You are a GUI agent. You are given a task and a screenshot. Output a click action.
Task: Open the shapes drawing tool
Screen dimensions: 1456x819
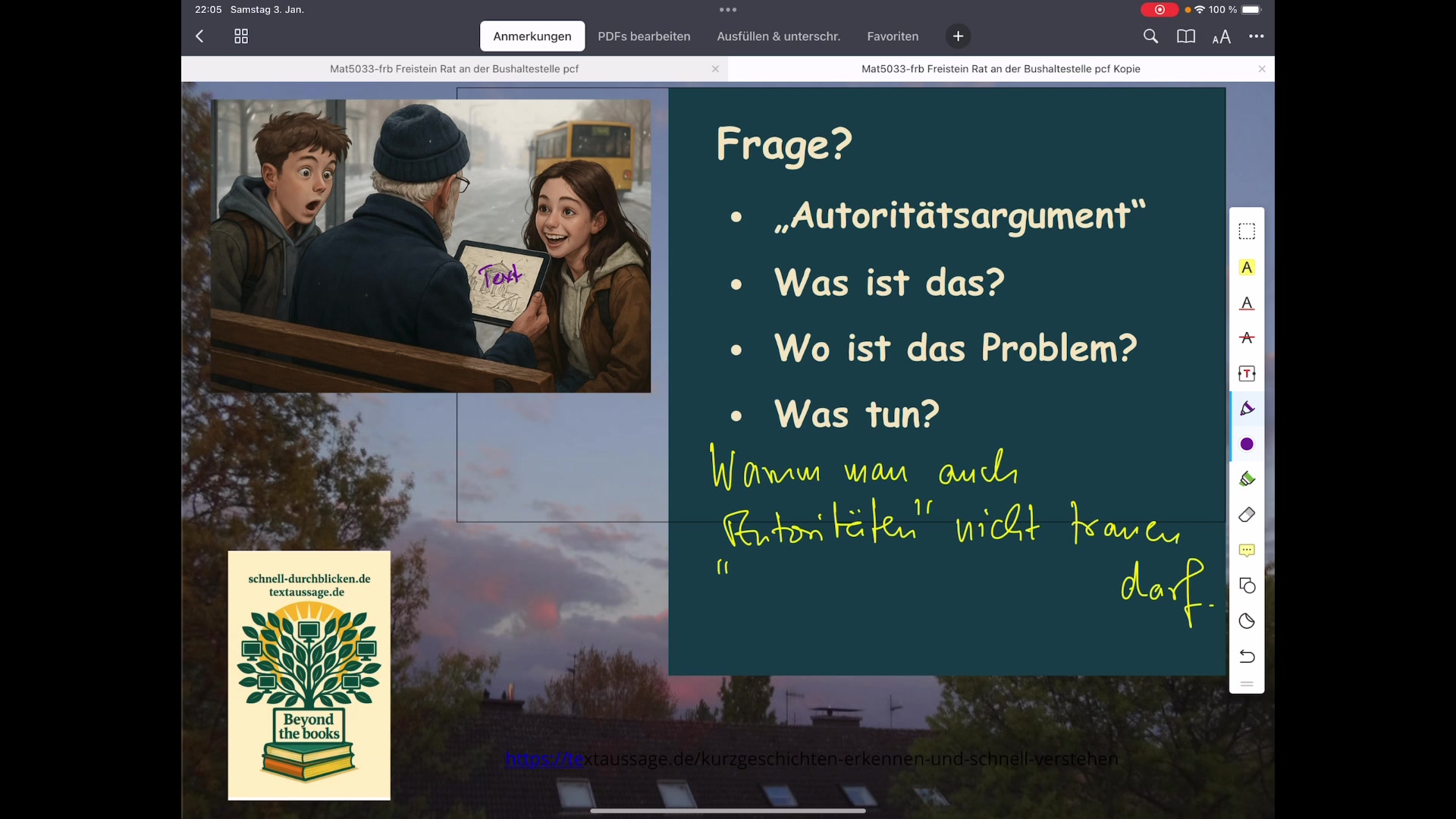[x=1247, y=585]
